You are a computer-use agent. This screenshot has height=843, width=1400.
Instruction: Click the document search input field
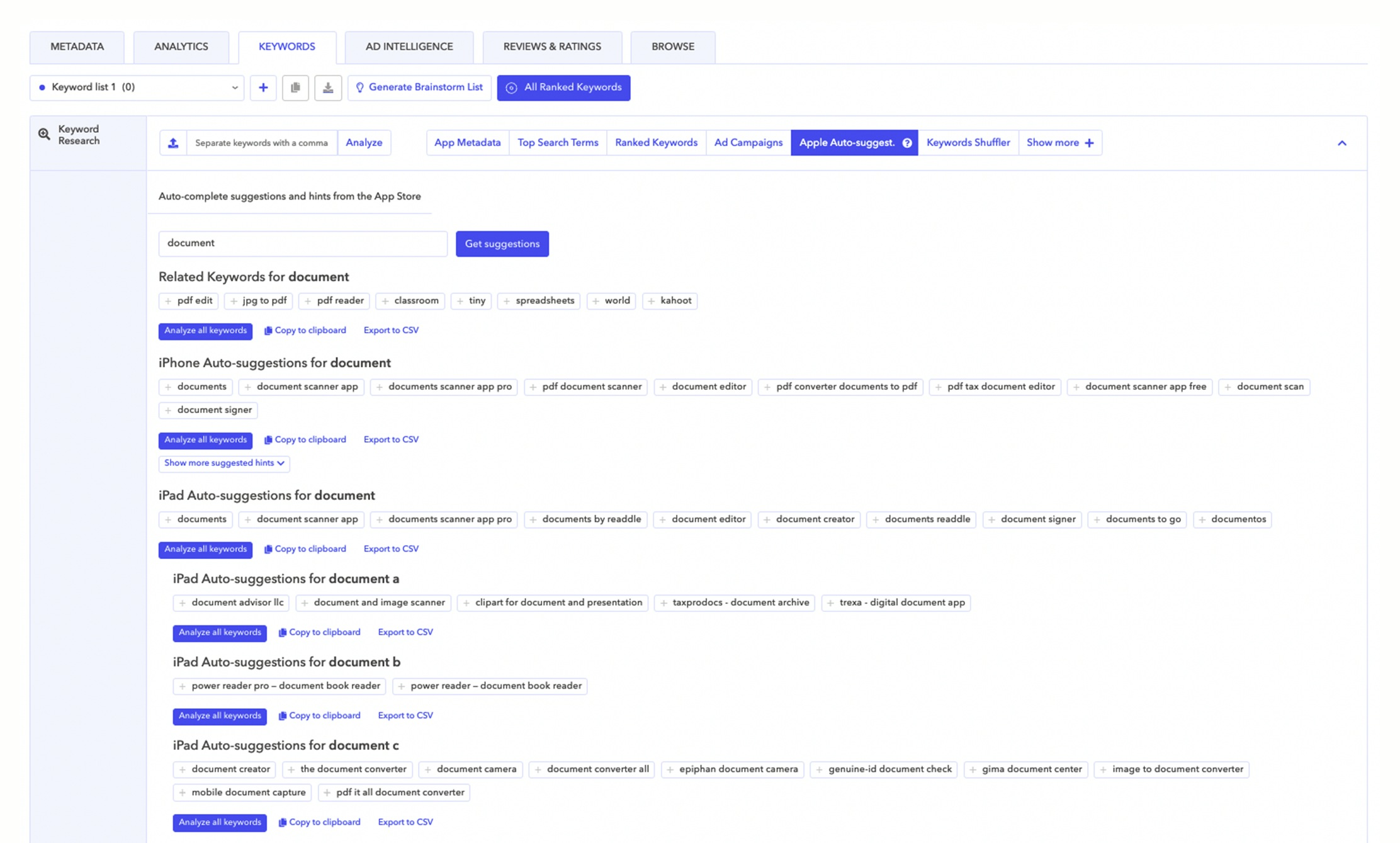(303, 243)
